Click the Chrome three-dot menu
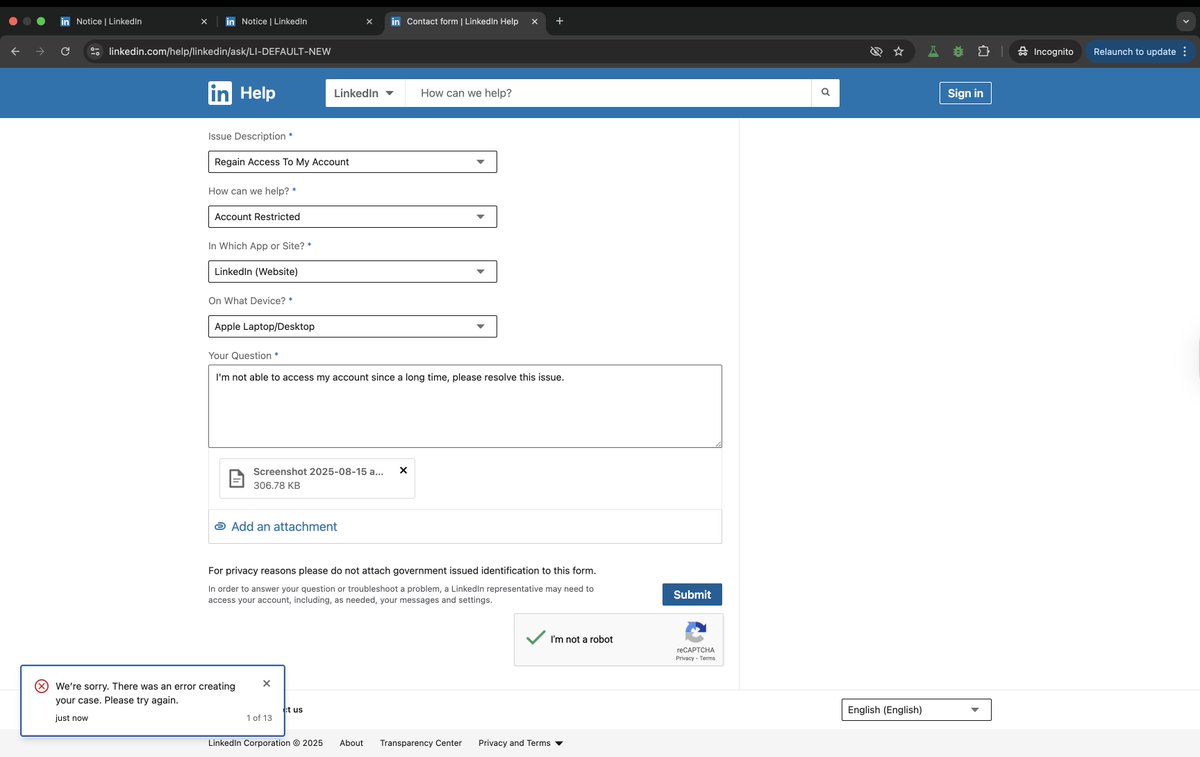 pyautogui.click(x=1185, y=51)
